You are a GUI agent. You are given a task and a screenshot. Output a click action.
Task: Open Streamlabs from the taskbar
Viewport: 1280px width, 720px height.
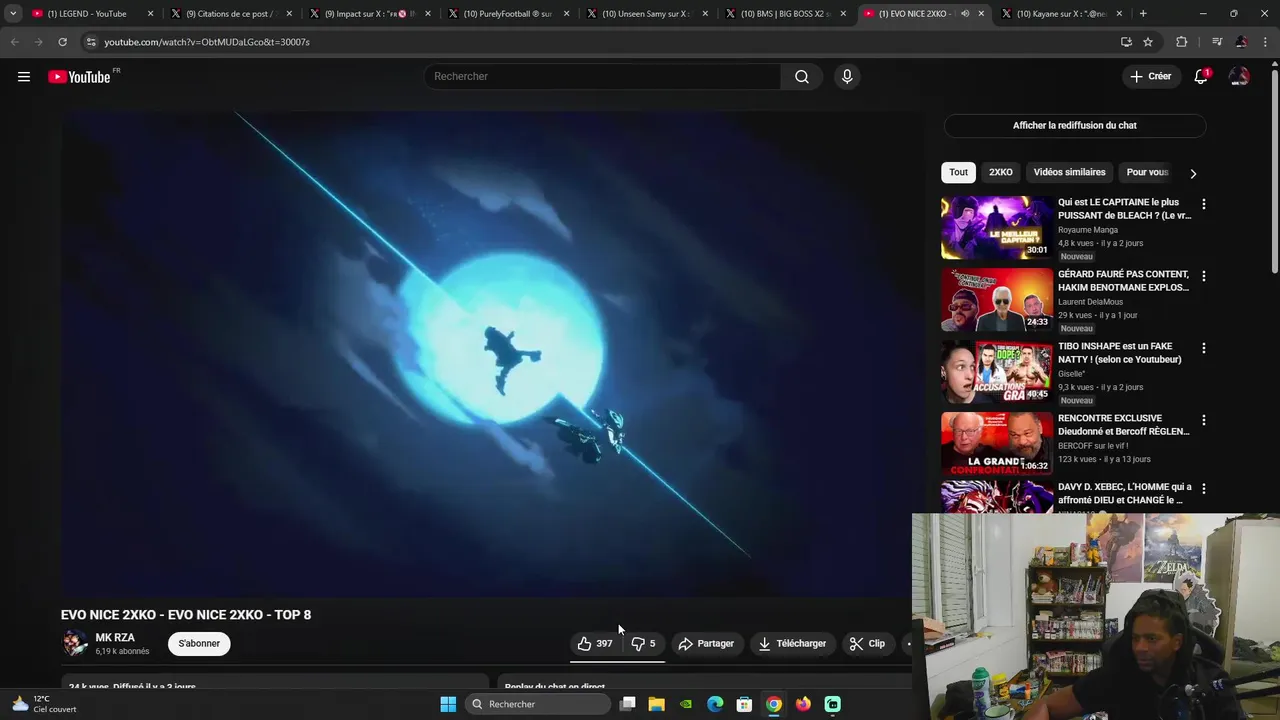[833, 704]
